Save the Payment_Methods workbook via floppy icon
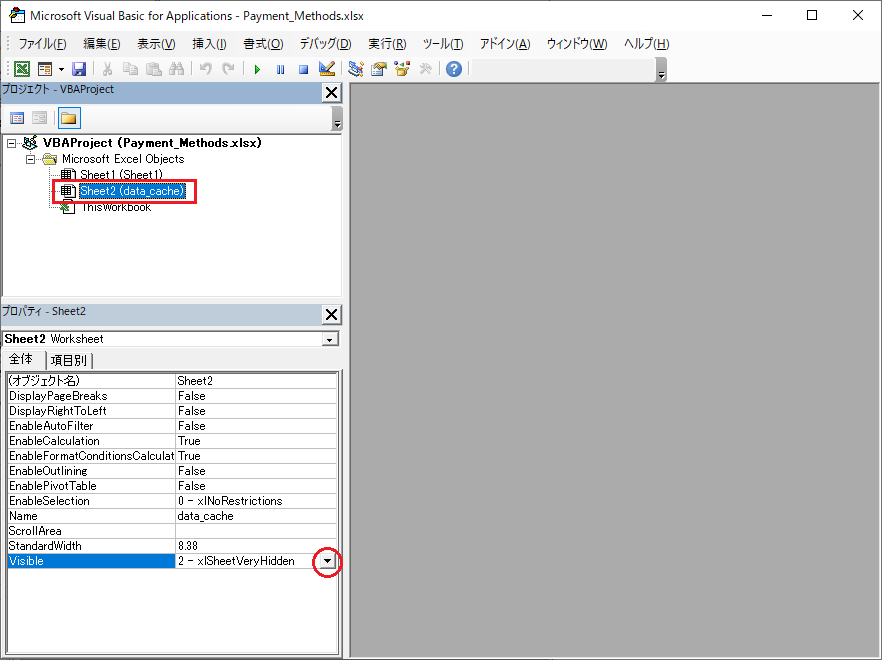The width and height of the screenshot is (882, 660). pos(79,69)
